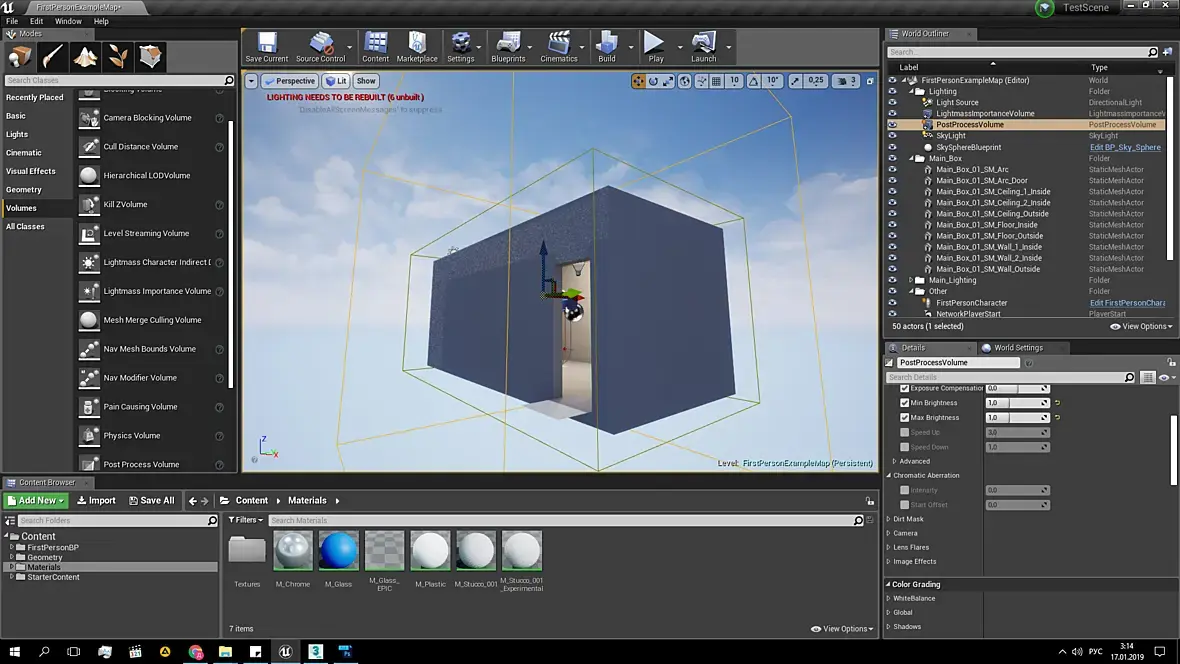Switch to the World Settings tab
This screenshot has width=1180, height=664.
1012,348
